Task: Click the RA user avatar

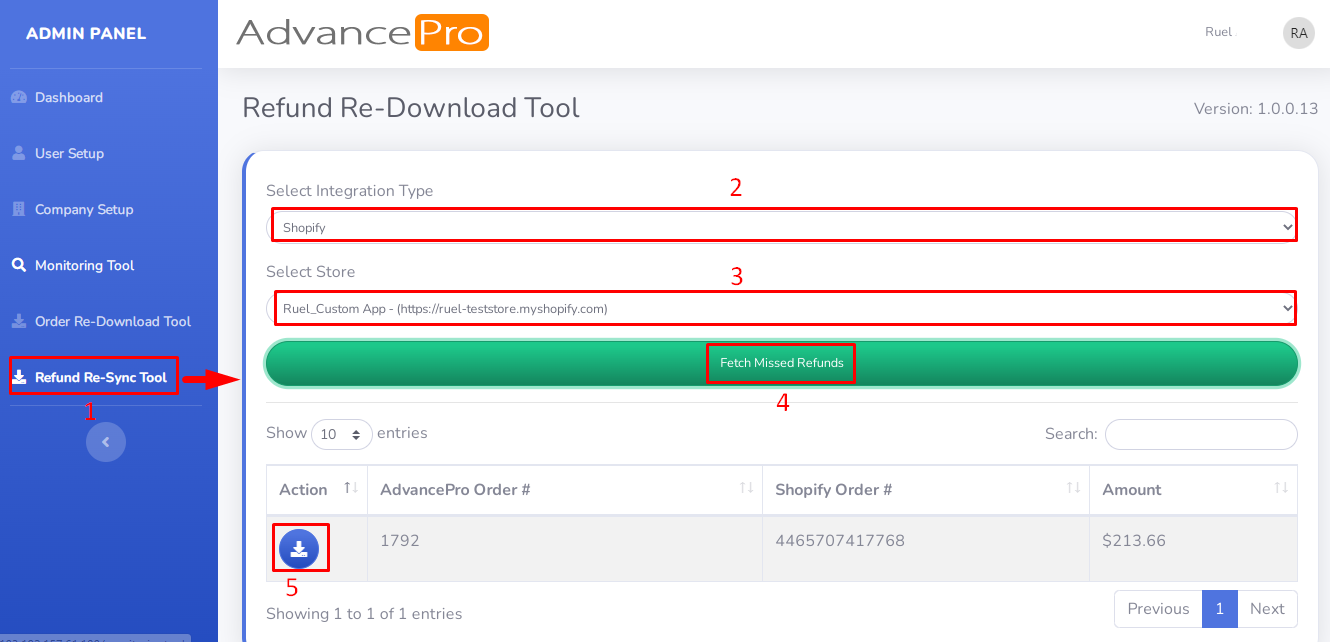Action: (1298, 33)
